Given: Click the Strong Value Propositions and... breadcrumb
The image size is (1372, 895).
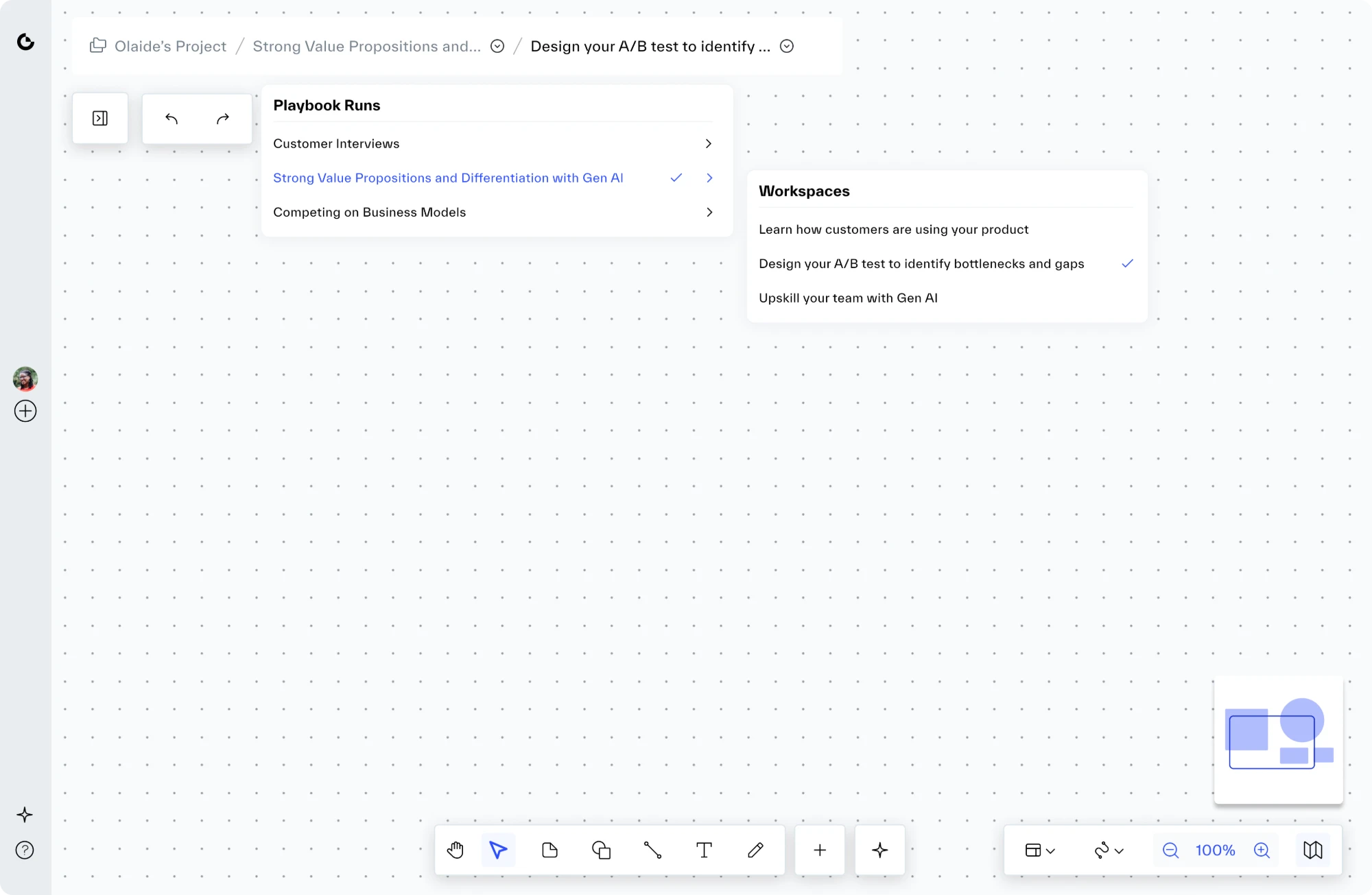Looking at the screenshot, I should point(366,46).
